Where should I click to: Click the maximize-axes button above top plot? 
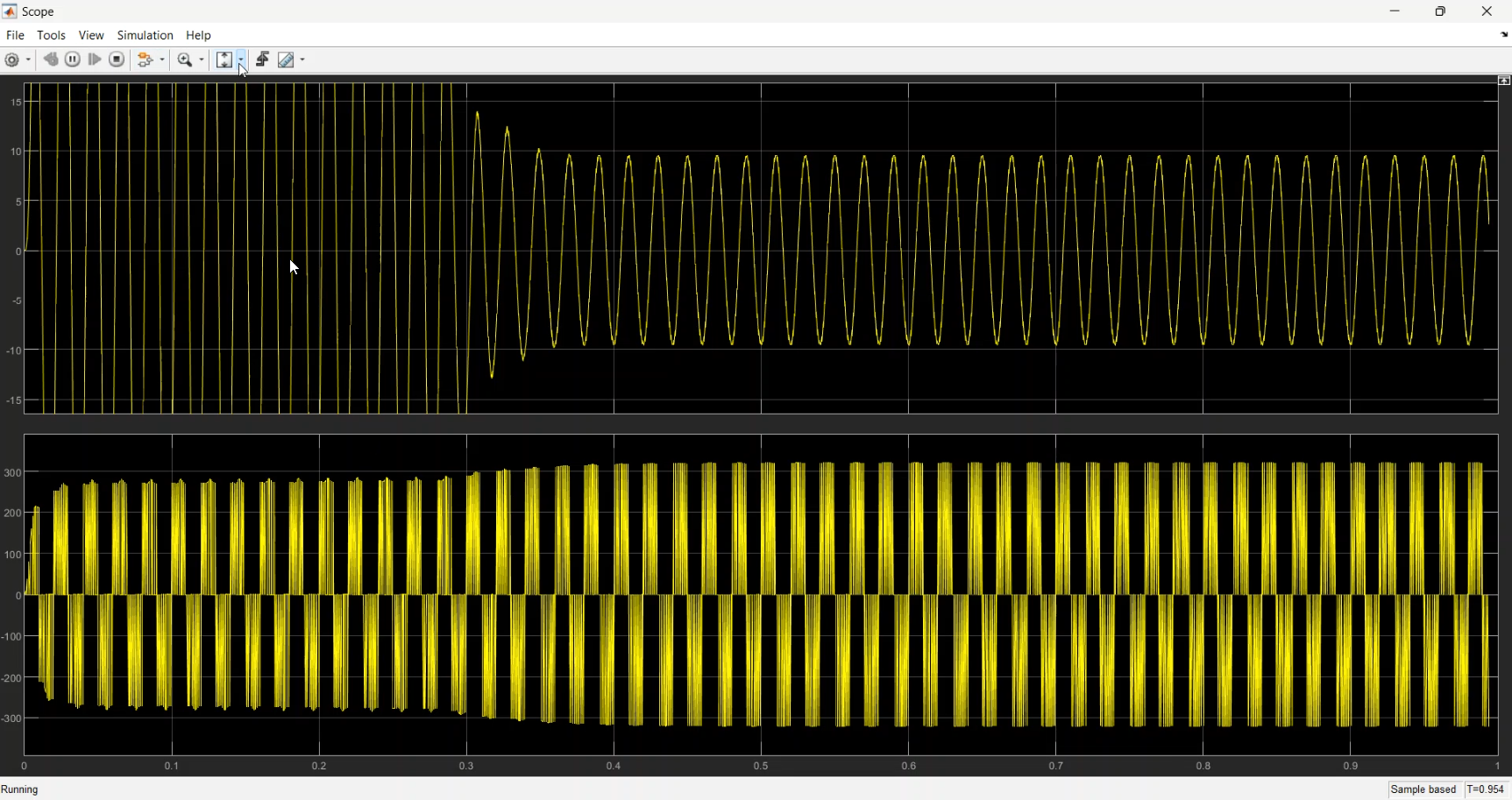click(x=1504, y=81)
